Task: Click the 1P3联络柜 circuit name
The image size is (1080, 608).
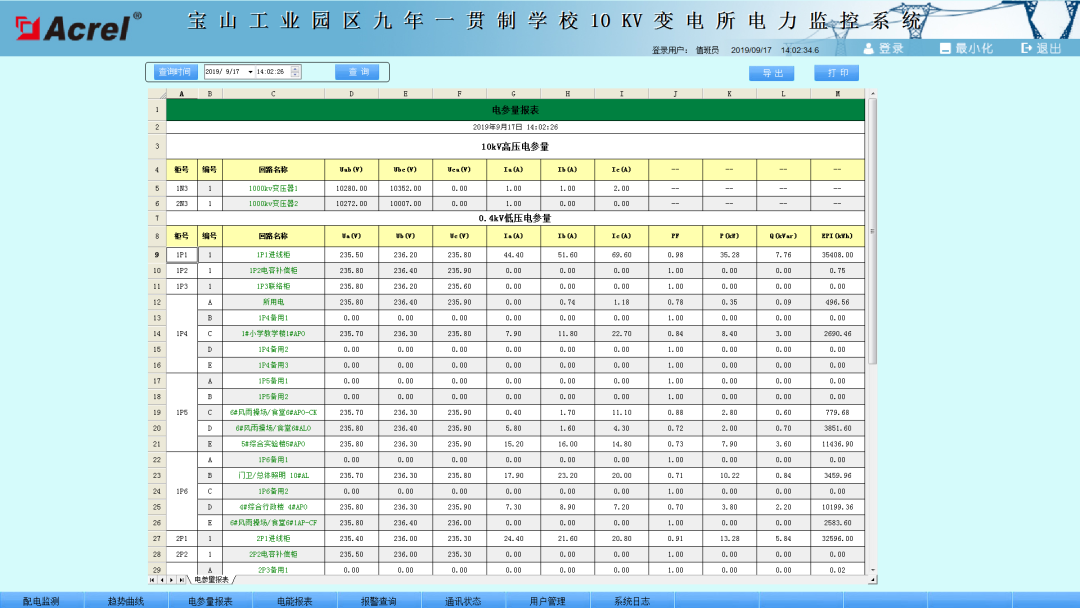Action: coord(273,286)
